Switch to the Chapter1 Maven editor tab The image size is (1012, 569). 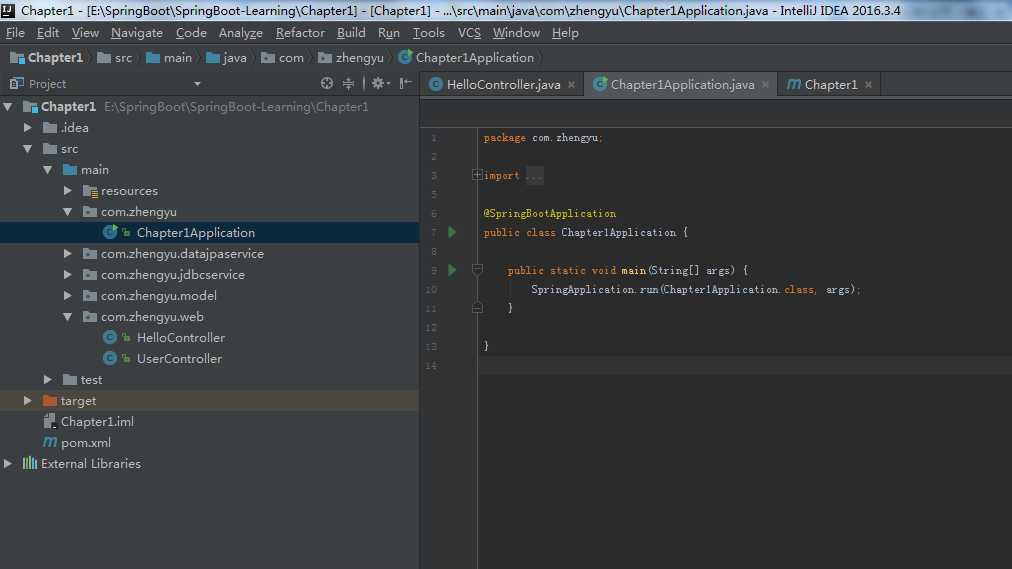tap(829, 85)
